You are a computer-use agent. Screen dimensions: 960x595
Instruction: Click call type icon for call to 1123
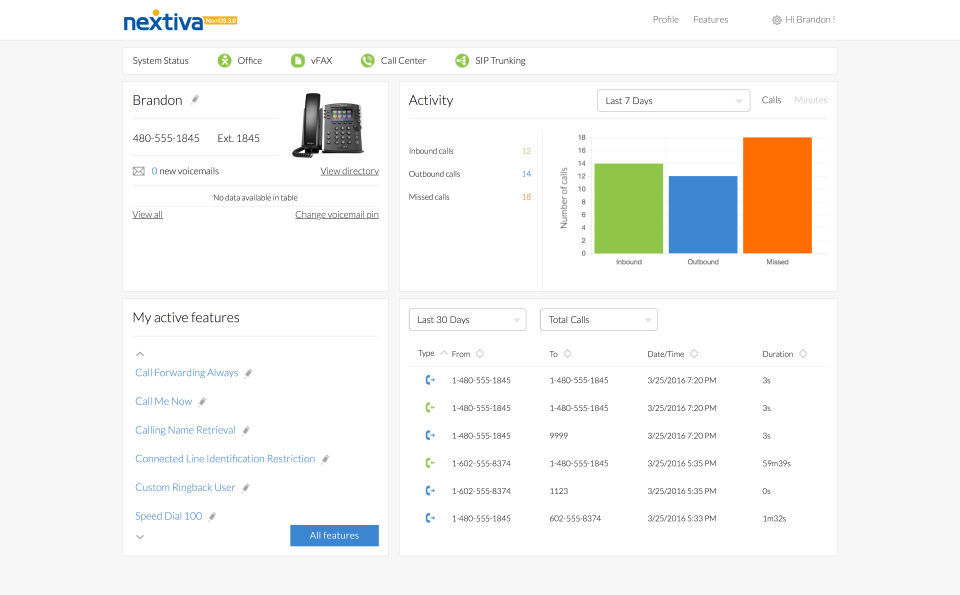(430, 490)
